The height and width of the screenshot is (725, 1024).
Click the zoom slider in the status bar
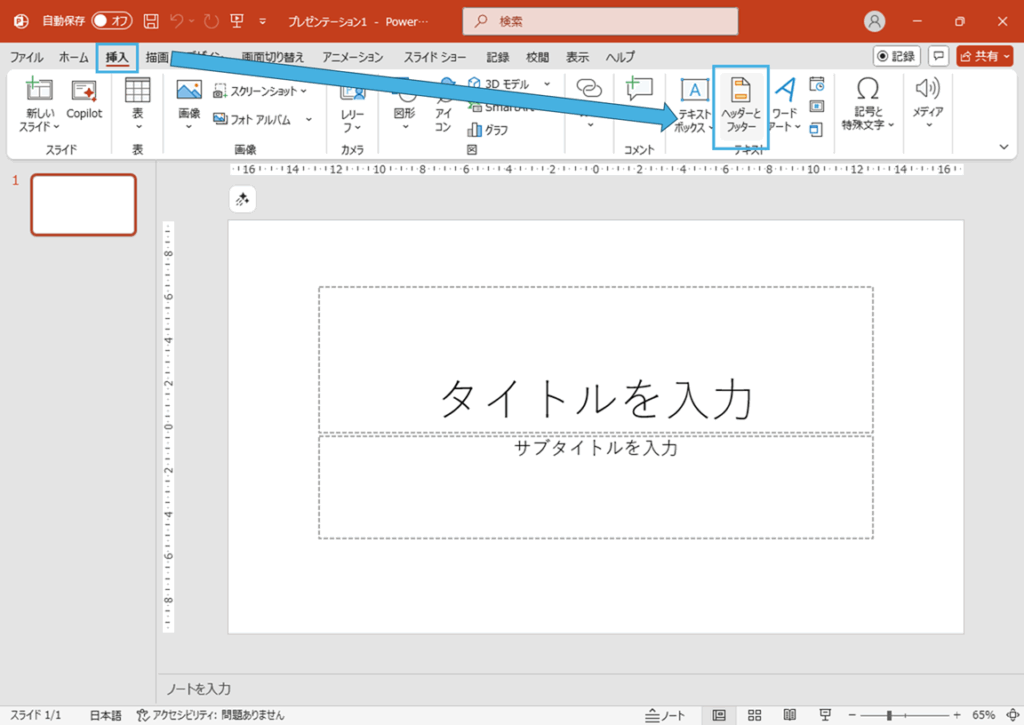coord(889,715)
